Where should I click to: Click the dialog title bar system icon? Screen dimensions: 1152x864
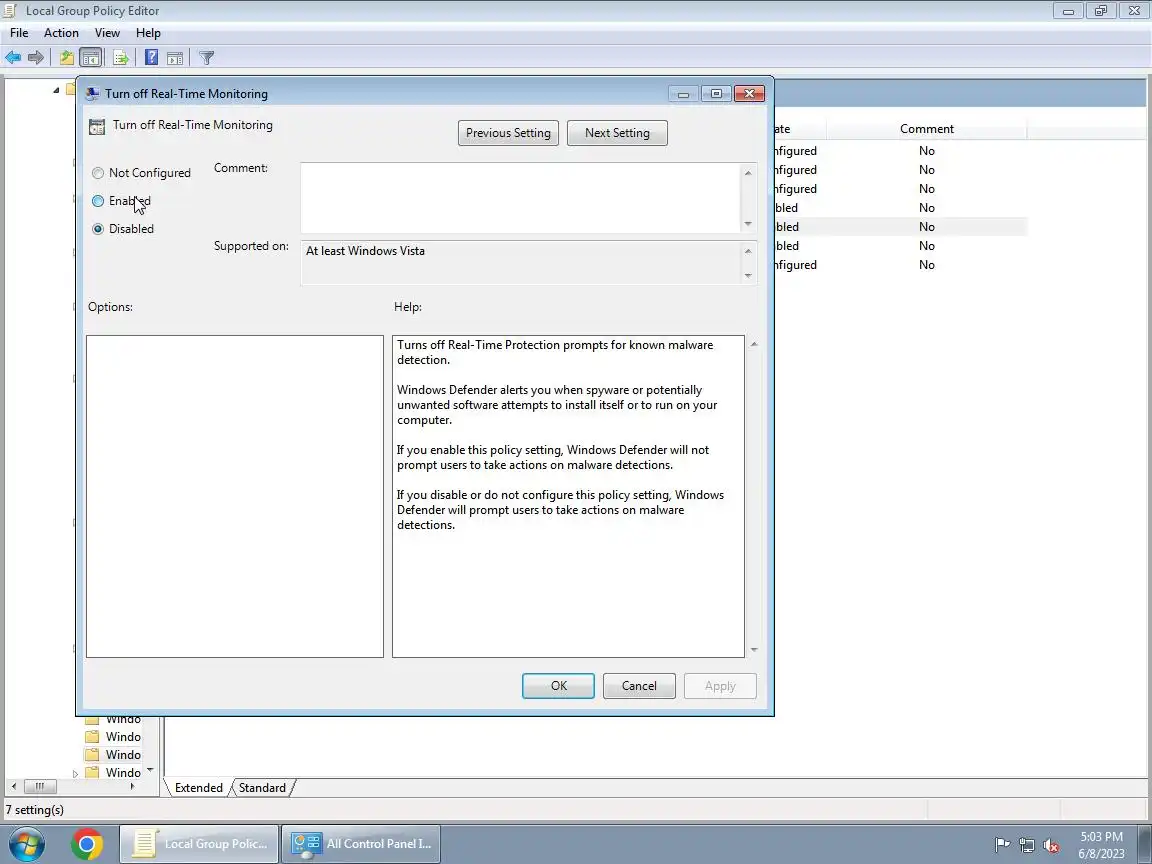click(93, 93)
